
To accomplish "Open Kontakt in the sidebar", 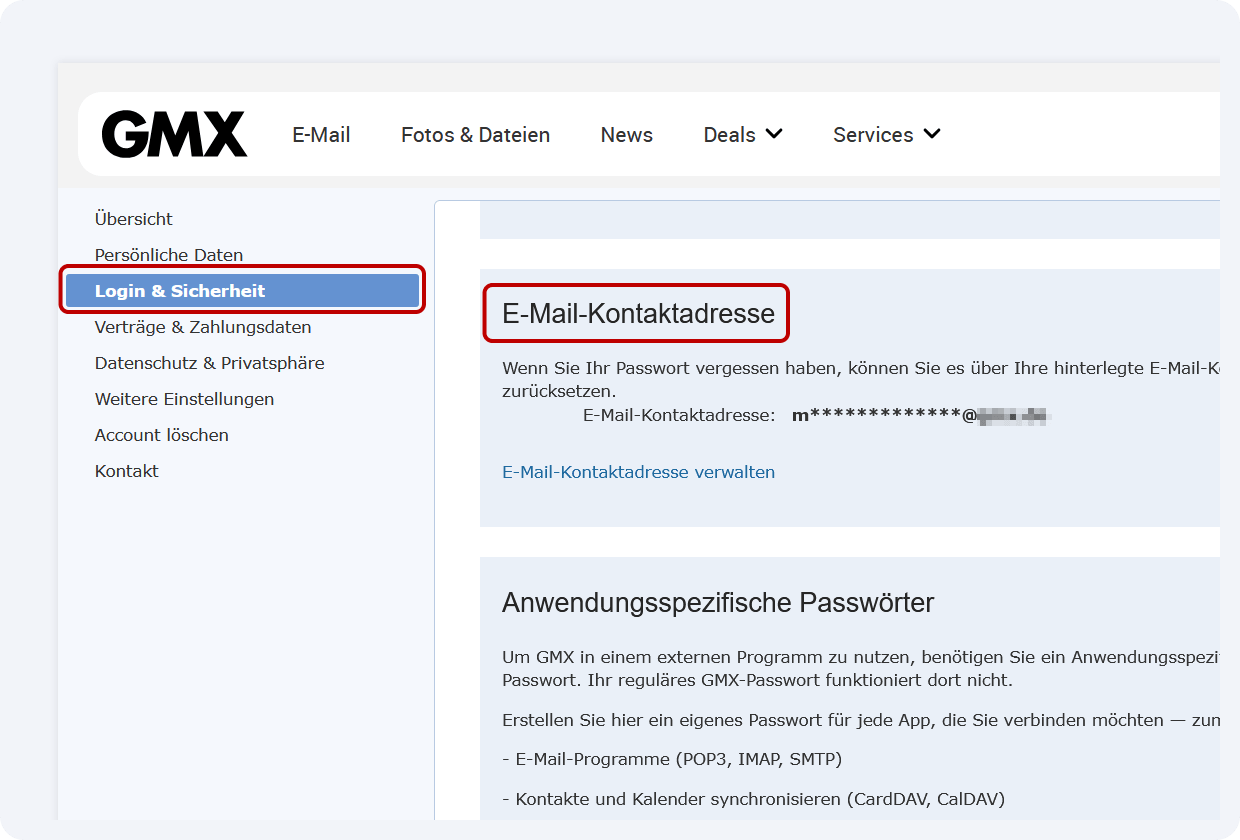I will coord(127,471).
